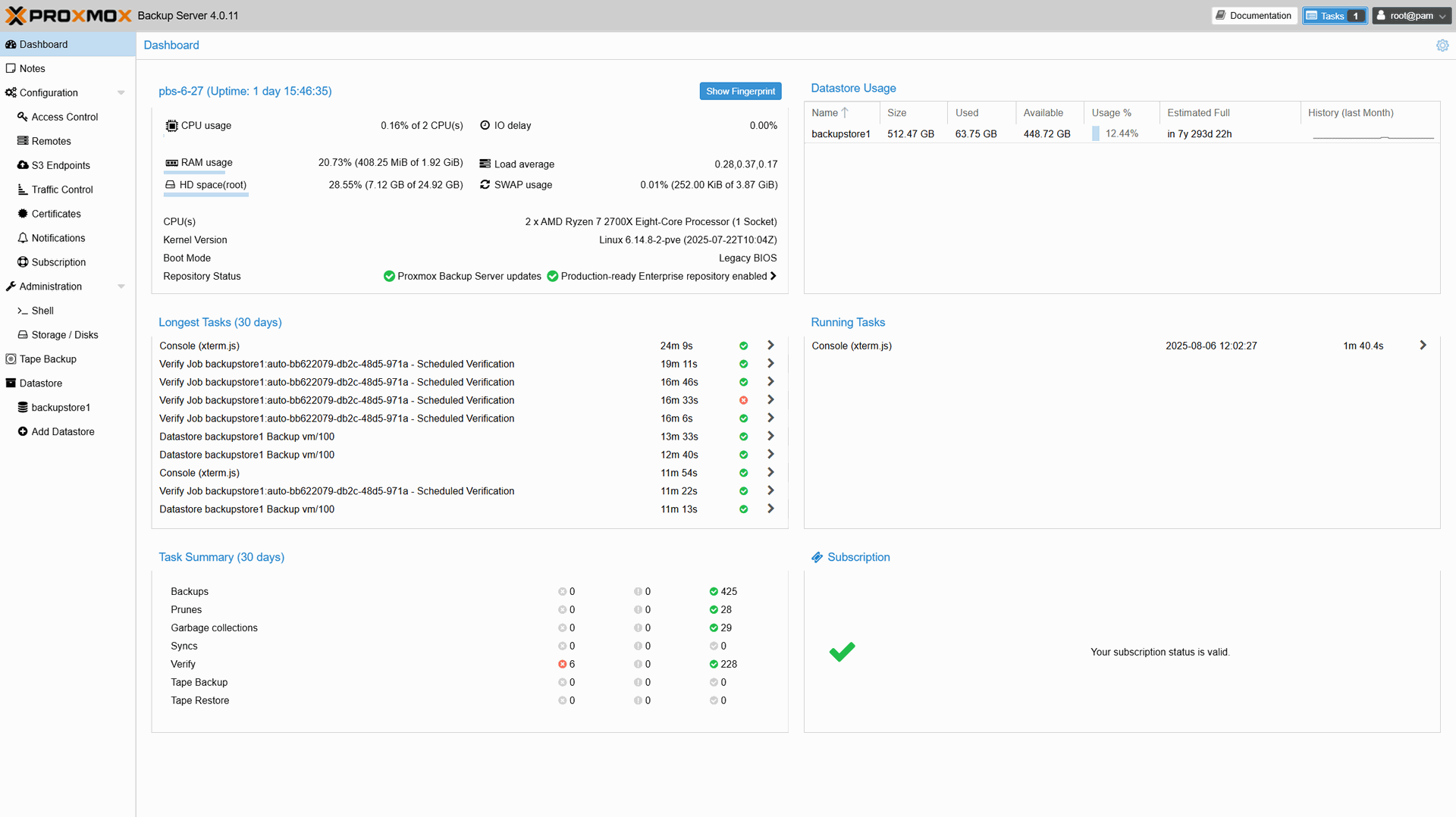Screen dimensions: 1456x817
Task: Click the Access Control key icon
Action: (23, 117)
